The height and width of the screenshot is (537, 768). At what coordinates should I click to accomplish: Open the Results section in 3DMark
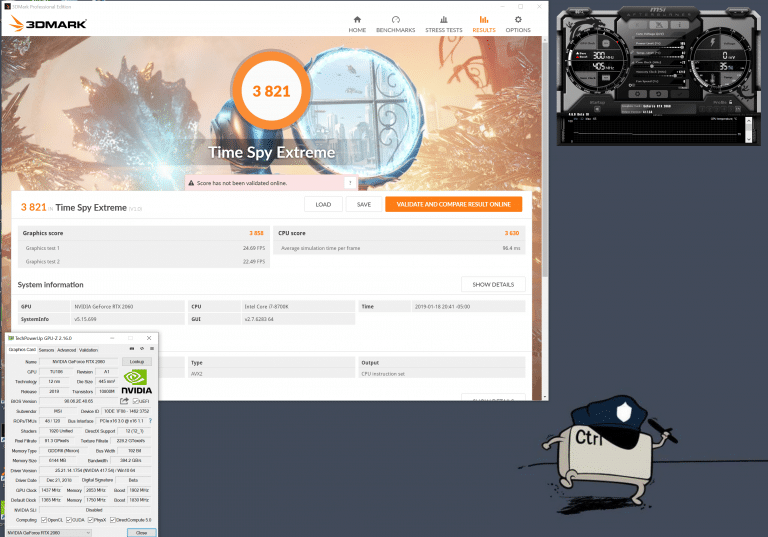click(484, 24)
